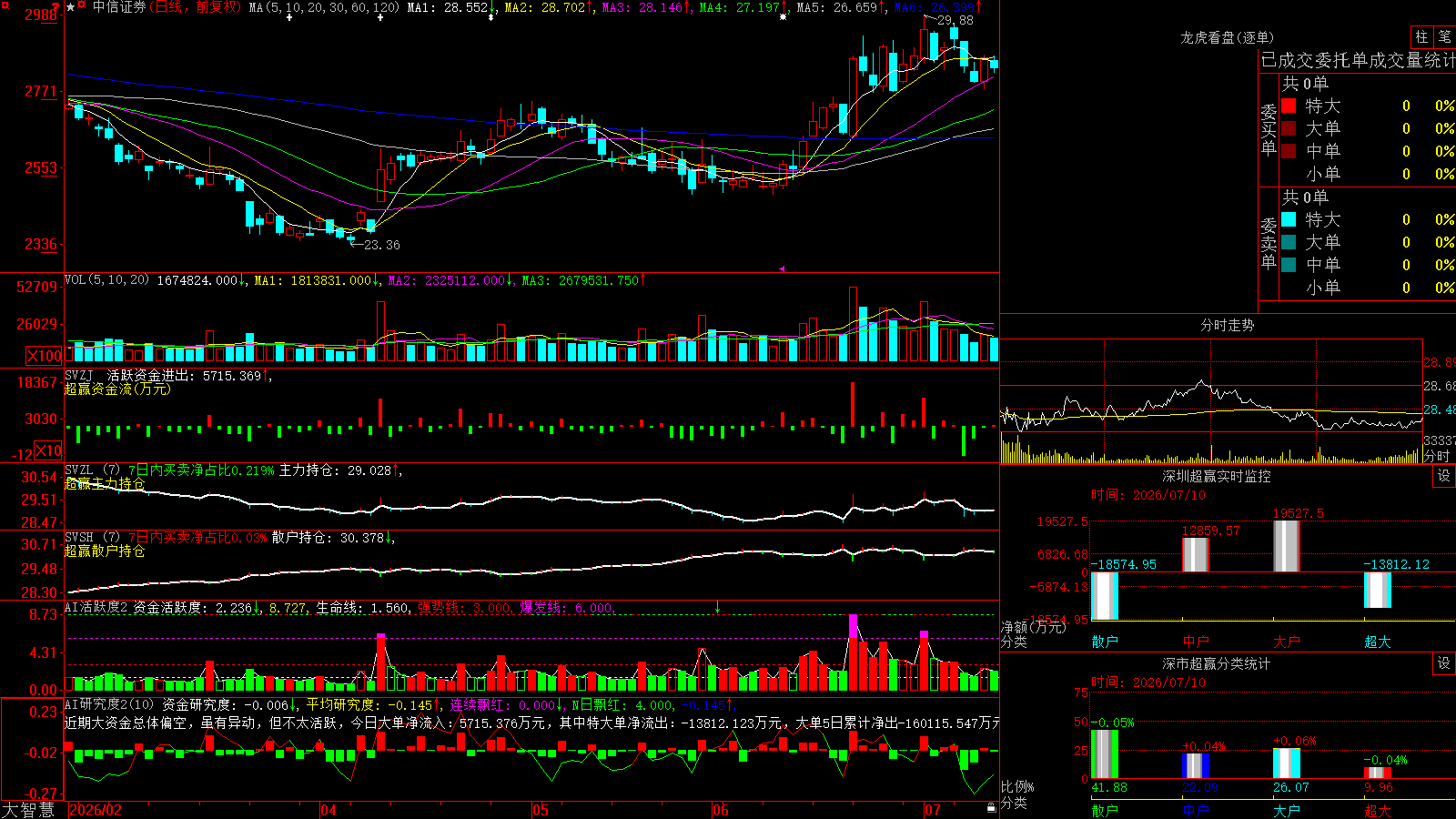
Task: Click the magenta arrow marker below the K-line chart
Action: (x=781, y=268)
